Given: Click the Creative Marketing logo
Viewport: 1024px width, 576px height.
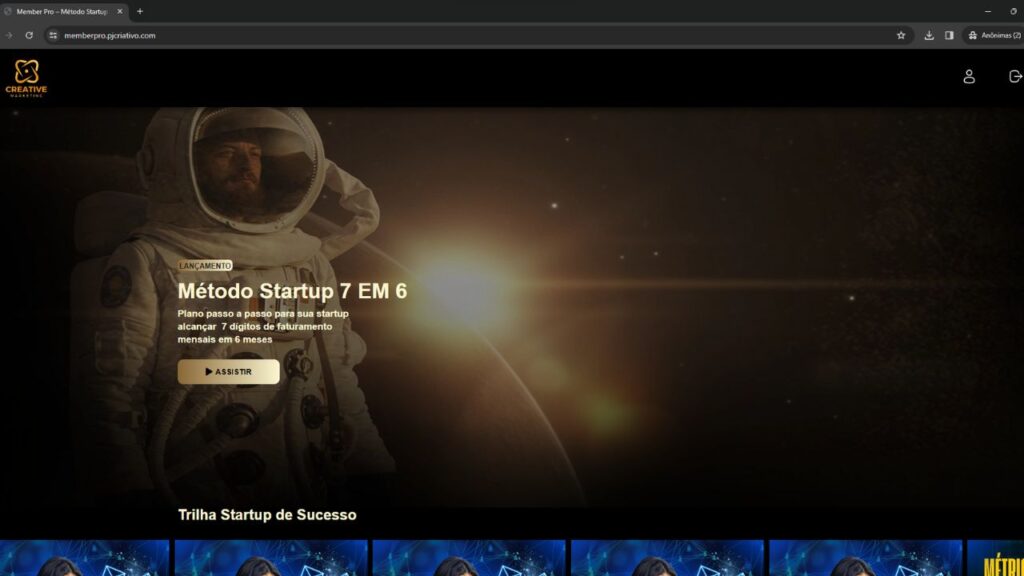Looking at the screenshot, I should tap(26, 77).
